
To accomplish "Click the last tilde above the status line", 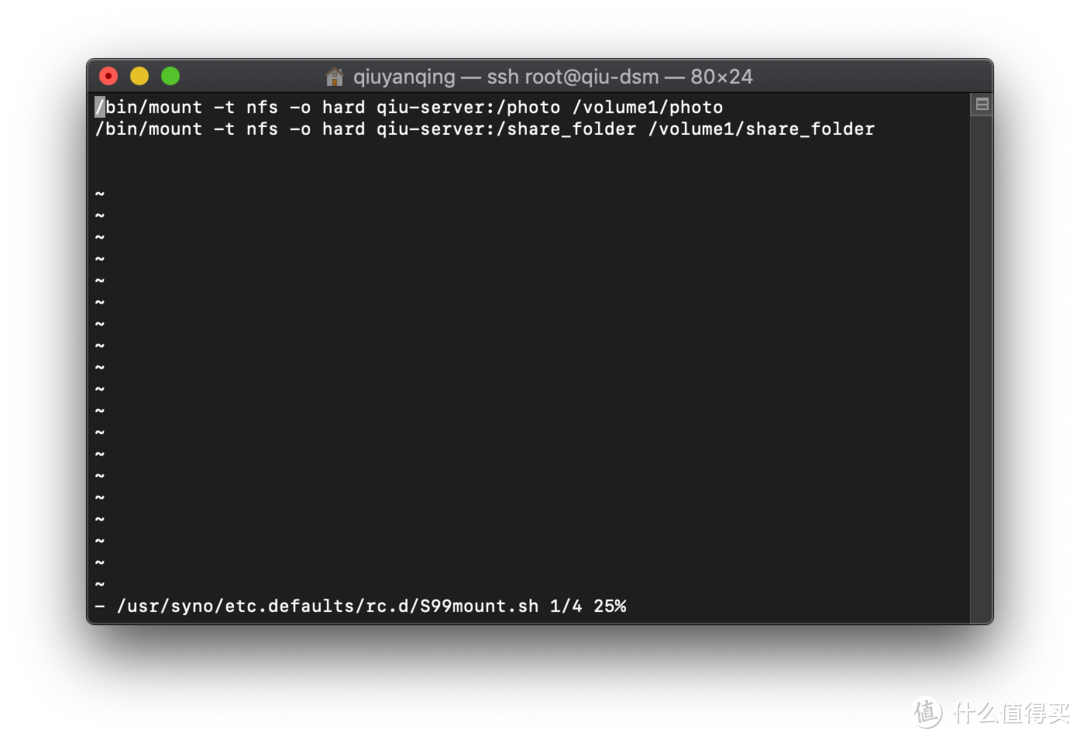I will (100, 584).
